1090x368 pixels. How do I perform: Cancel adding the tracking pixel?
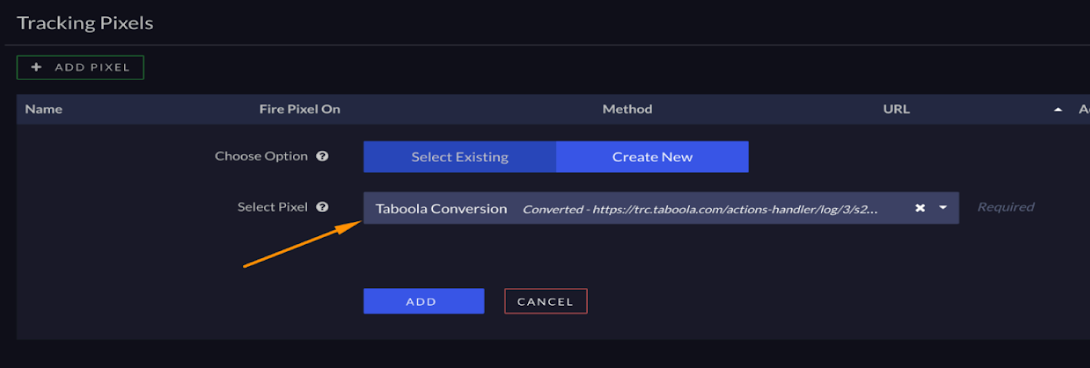[546, 301]
